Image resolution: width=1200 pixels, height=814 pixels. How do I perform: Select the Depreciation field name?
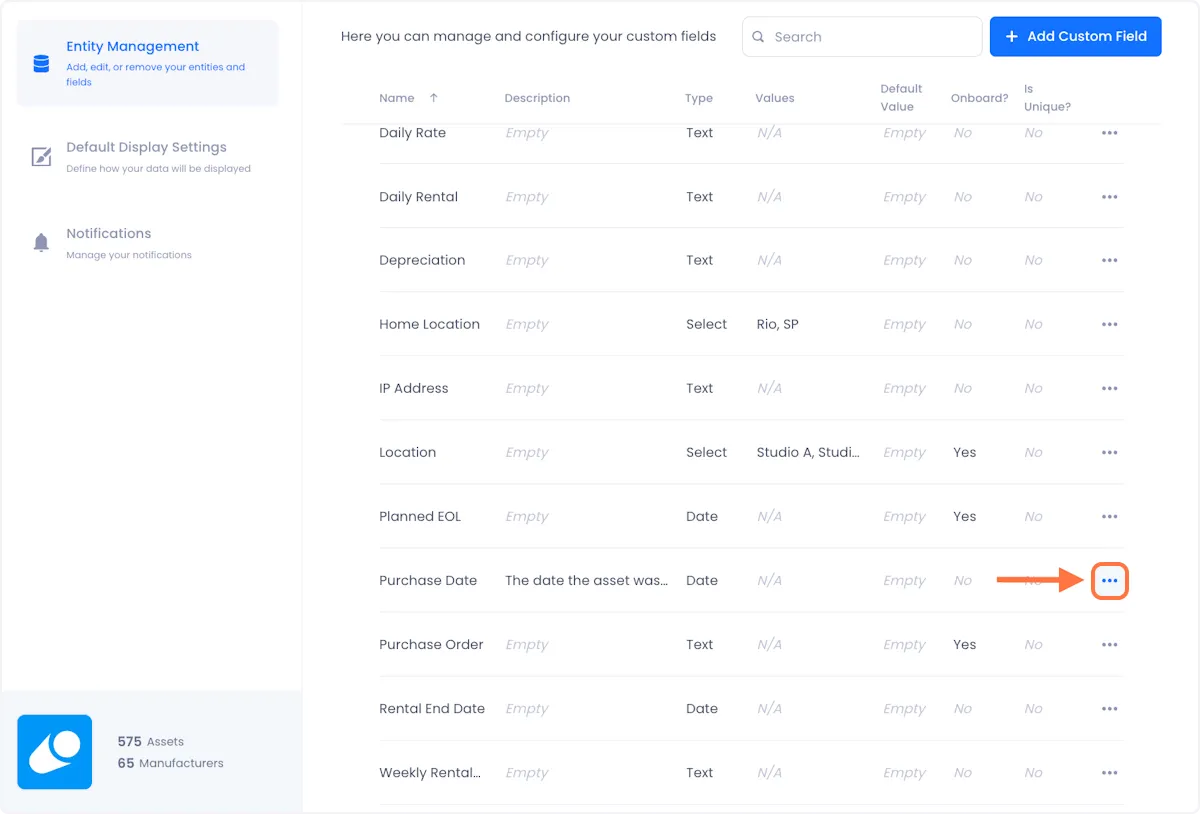pyautogui.click(x=422, y=260)
